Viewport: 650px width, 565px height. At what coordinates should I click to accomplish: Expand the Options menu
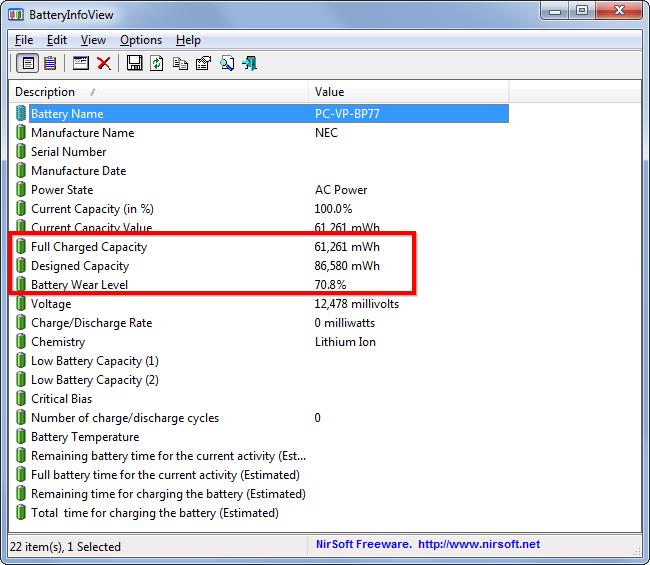tap(141, 40)
